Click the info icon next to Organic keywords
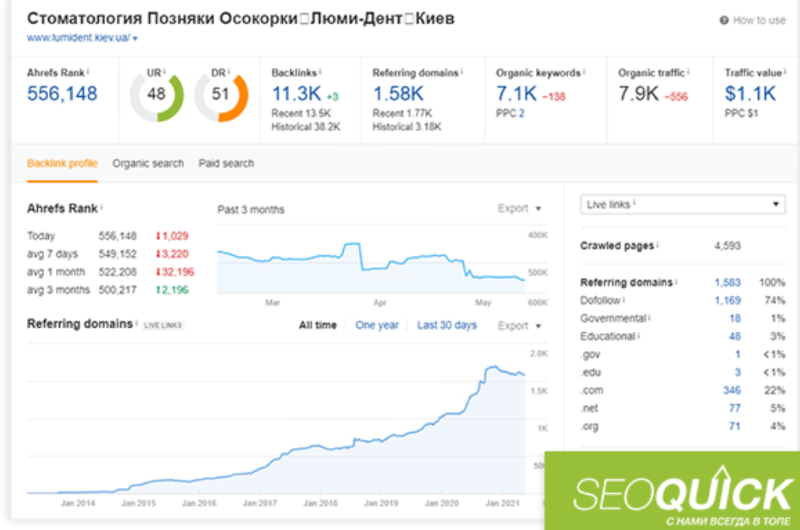The height and width of the screenshot is (530, 800). [x=584, y=71]
